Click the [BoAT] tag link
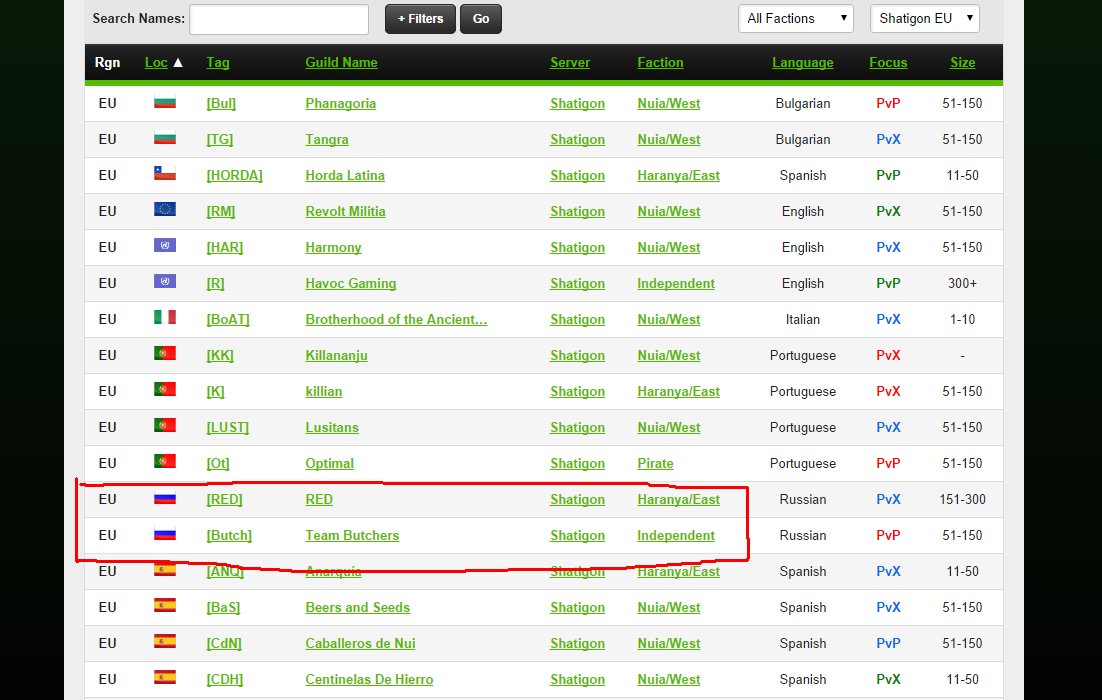This screenshot has height=700, width=1102. (228, 319)
